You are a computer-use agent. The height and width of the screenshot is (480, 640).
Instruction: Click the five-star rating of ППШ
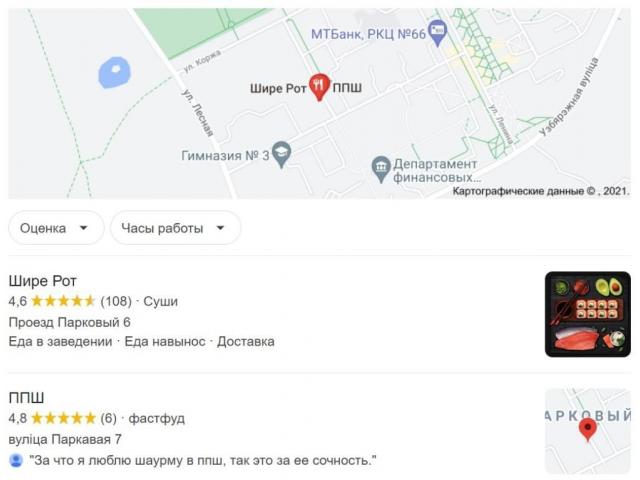pos(63,418)
